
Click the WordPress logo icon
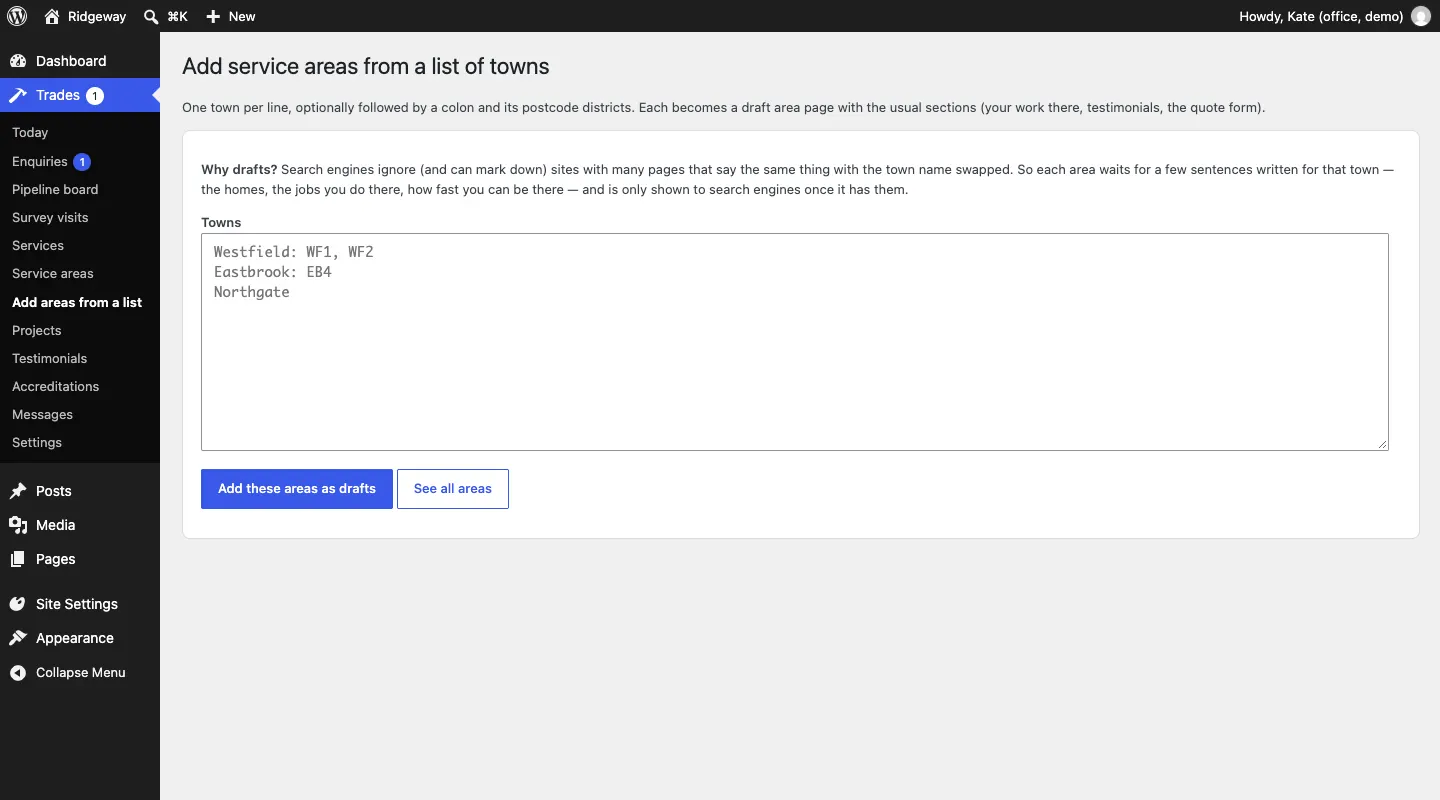[17, 16]
